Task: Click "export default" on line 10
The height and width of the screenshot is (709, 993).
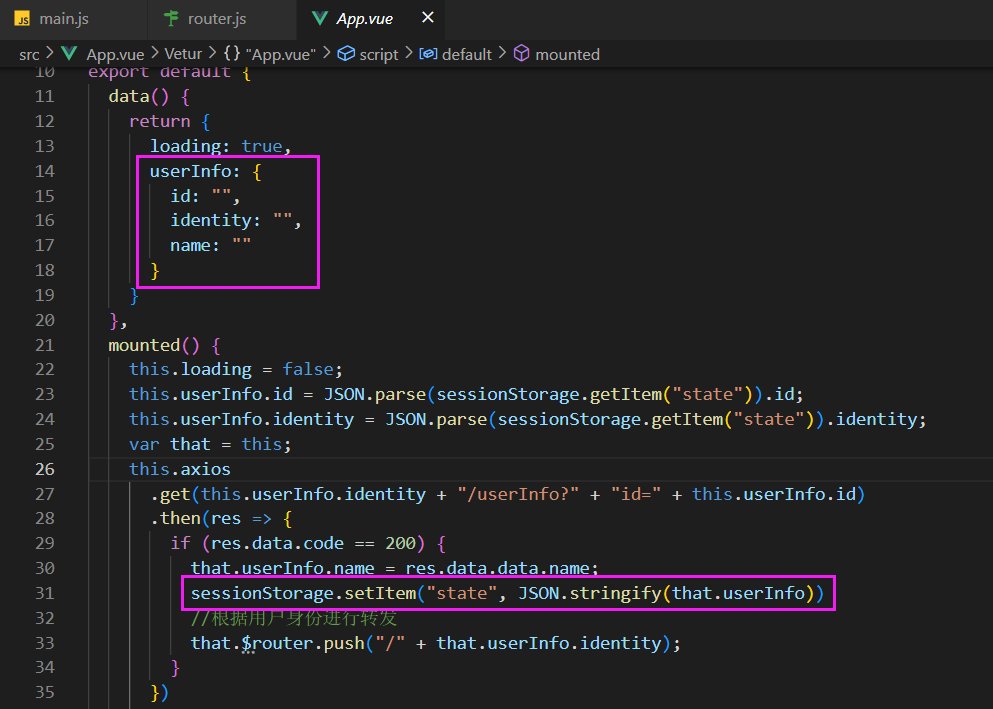Action: (159, 72)
